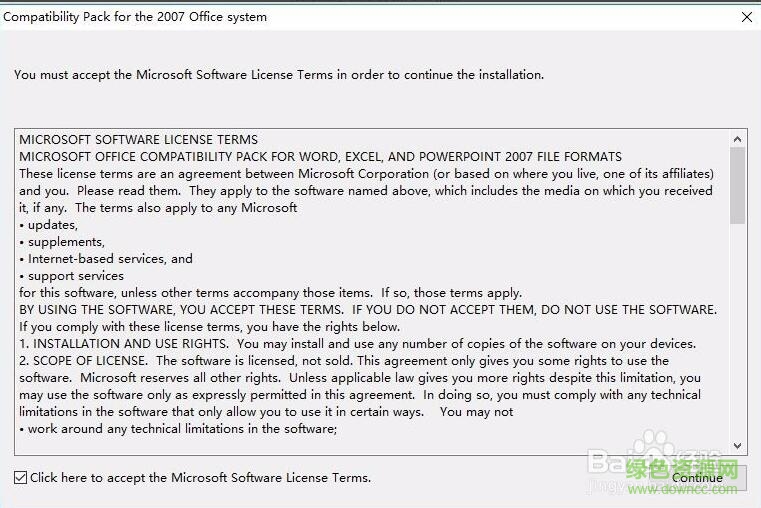The width and height of the screenshot is (761, 508).
Task: Click the "supplements," bullet line
Action: [65, 242]
